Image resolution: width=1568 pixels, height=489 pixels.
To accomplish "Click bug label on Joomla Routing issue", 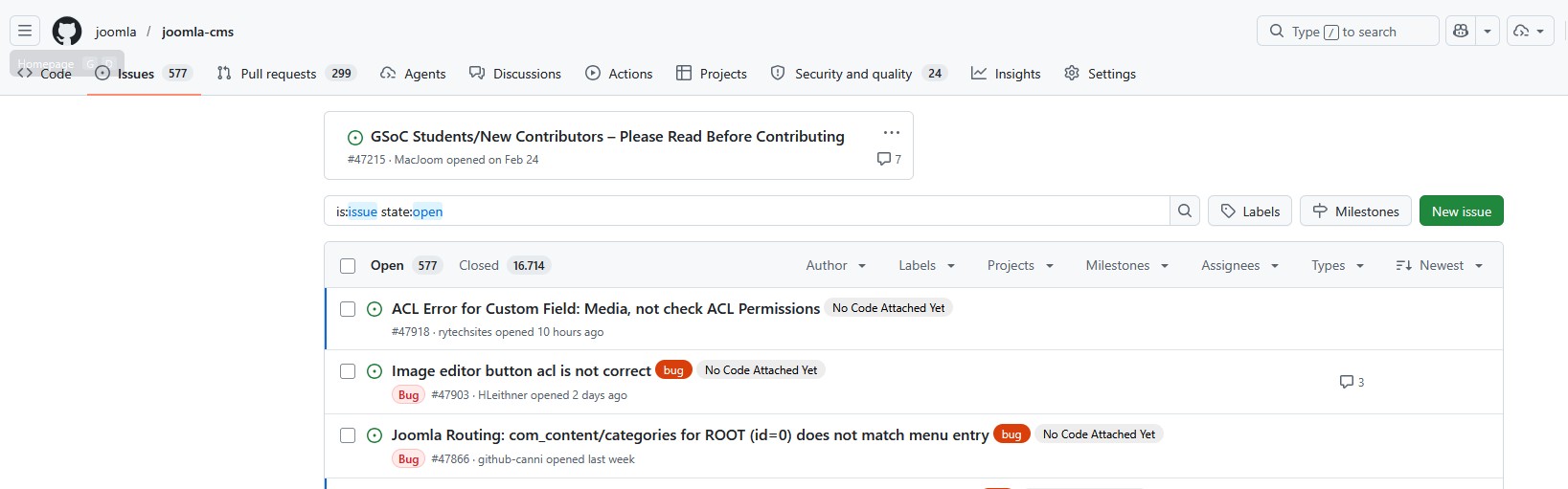I will pyautogui.click(x=1011, y=434).
